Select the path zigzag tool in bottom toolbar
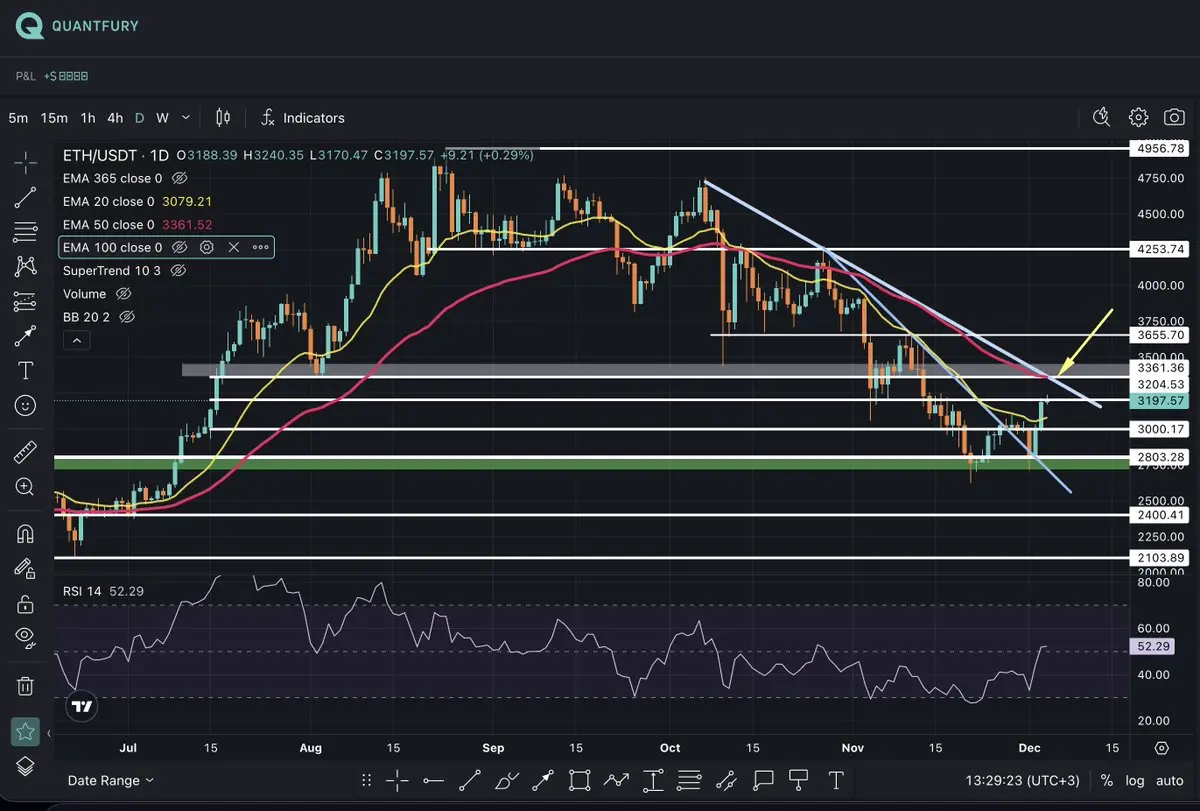Screen dimensions: 1200x811 pyautogui.click(x=617, y=780)
